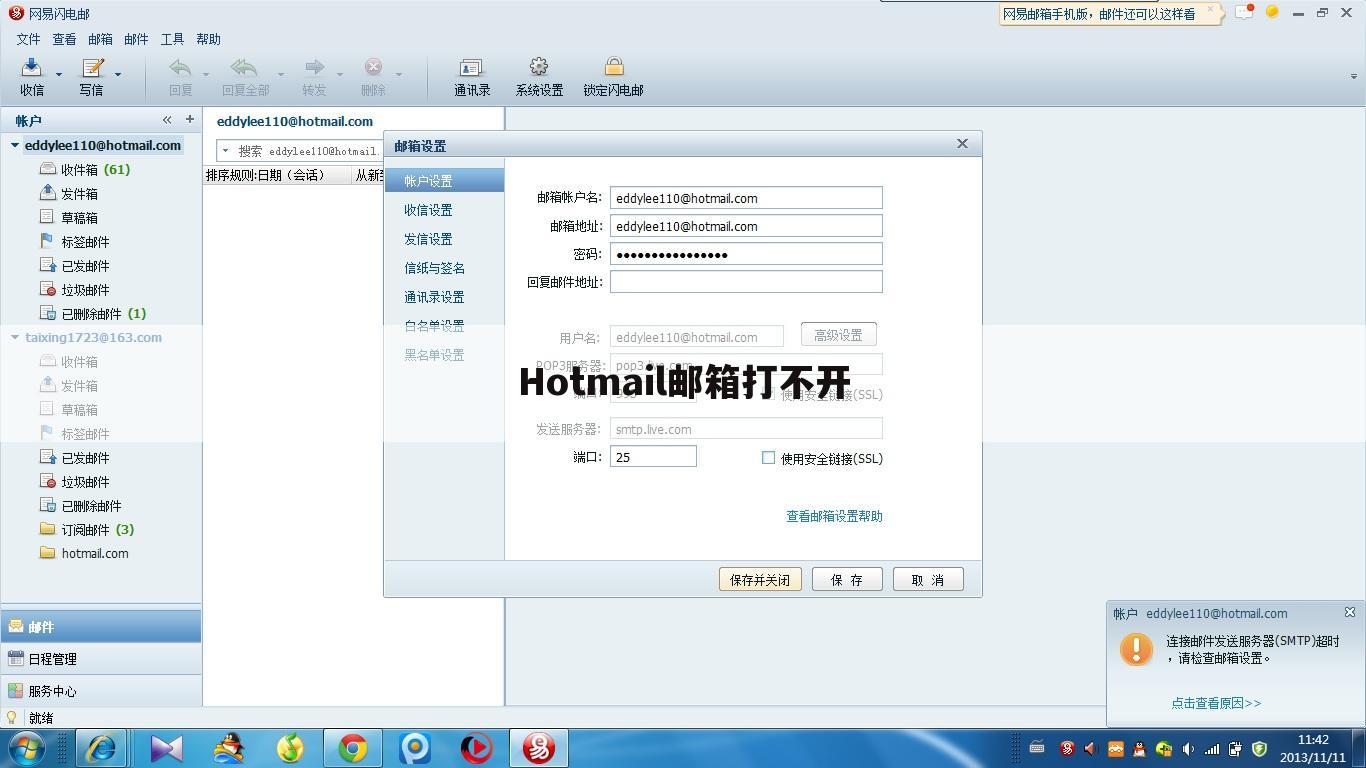Click the volume speaker icon in the system tray
This screenshot has width=1366, height=768.
pos(1188,748)
